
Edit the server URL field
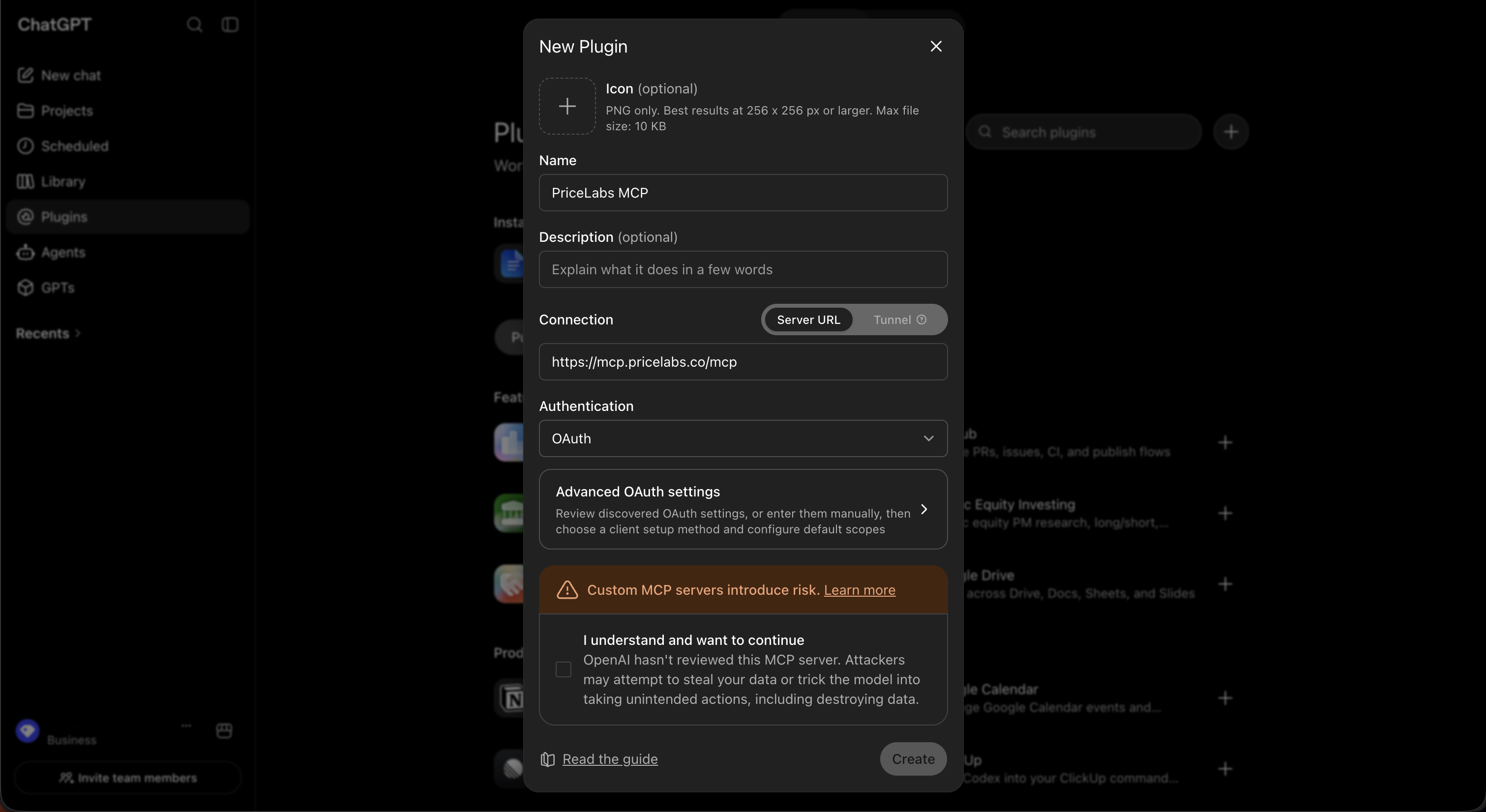[x=743, y=362]
